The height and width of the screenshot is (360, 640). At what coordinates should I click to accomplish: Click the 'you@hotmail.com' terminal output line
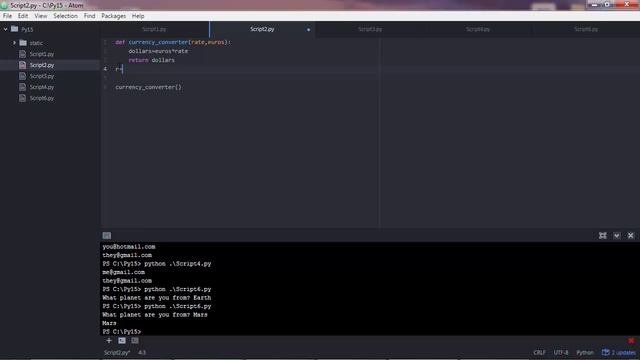(129, 247)
